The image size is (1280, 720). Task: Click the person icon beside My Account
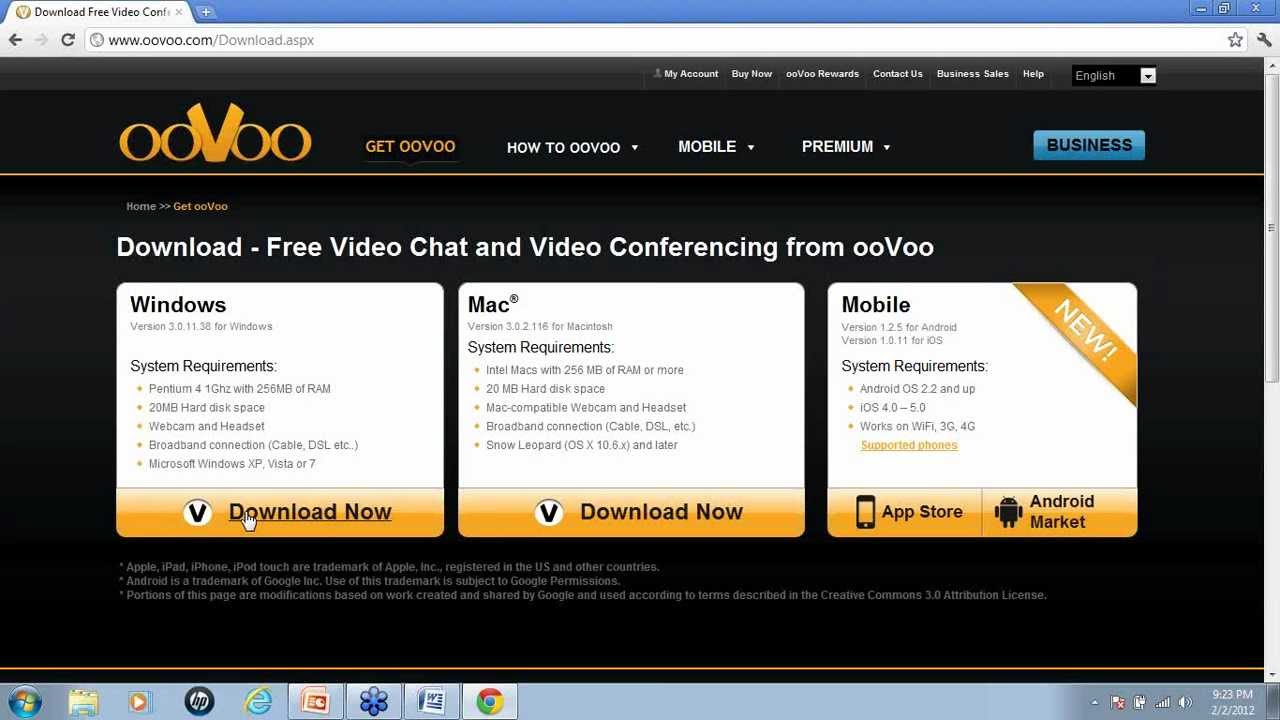[657, 74]
